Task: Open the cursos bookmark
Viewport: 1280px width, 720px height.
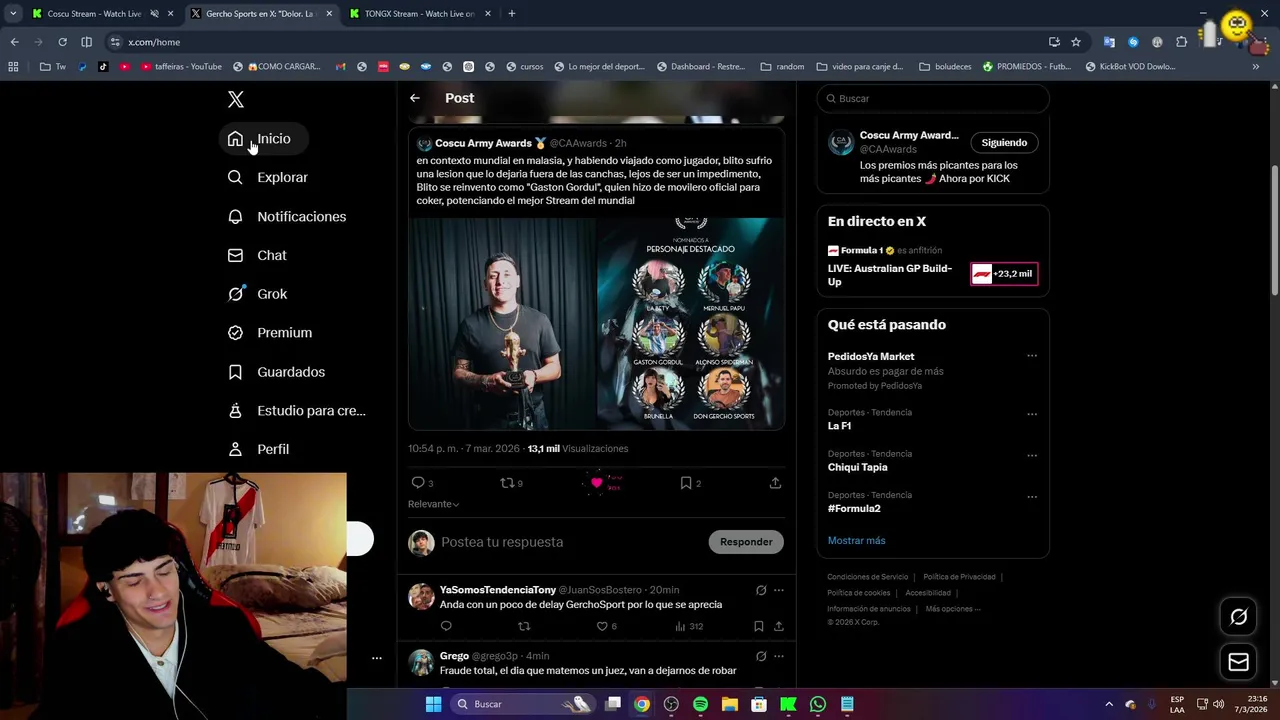Action: pos(525,67)
